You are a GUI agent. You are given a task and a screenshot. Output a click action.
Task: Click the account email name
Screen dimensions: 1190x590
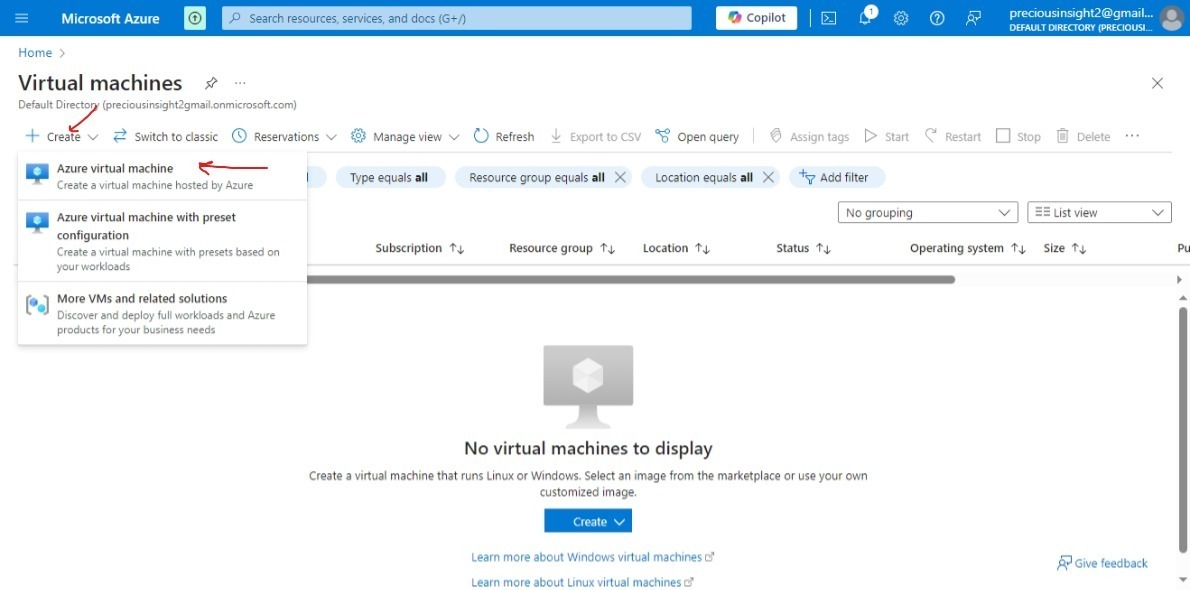point(1081,13)
